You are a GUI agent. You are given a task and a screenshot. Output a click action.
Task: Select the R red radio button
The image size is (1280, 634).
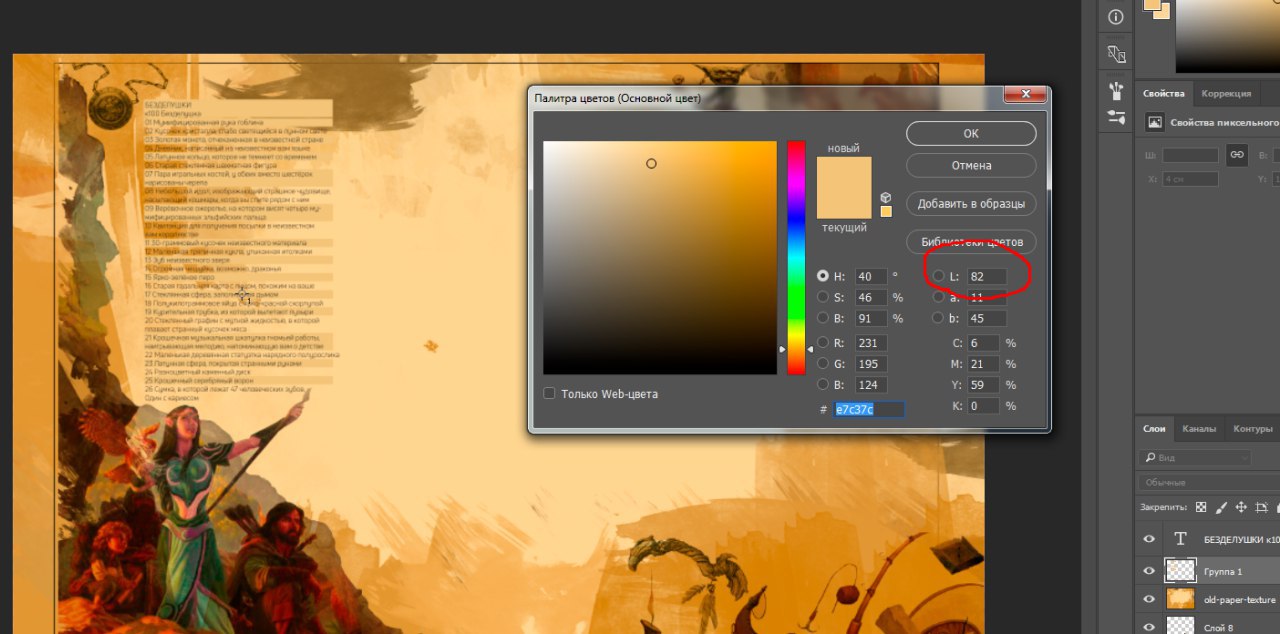pos(823,343)
